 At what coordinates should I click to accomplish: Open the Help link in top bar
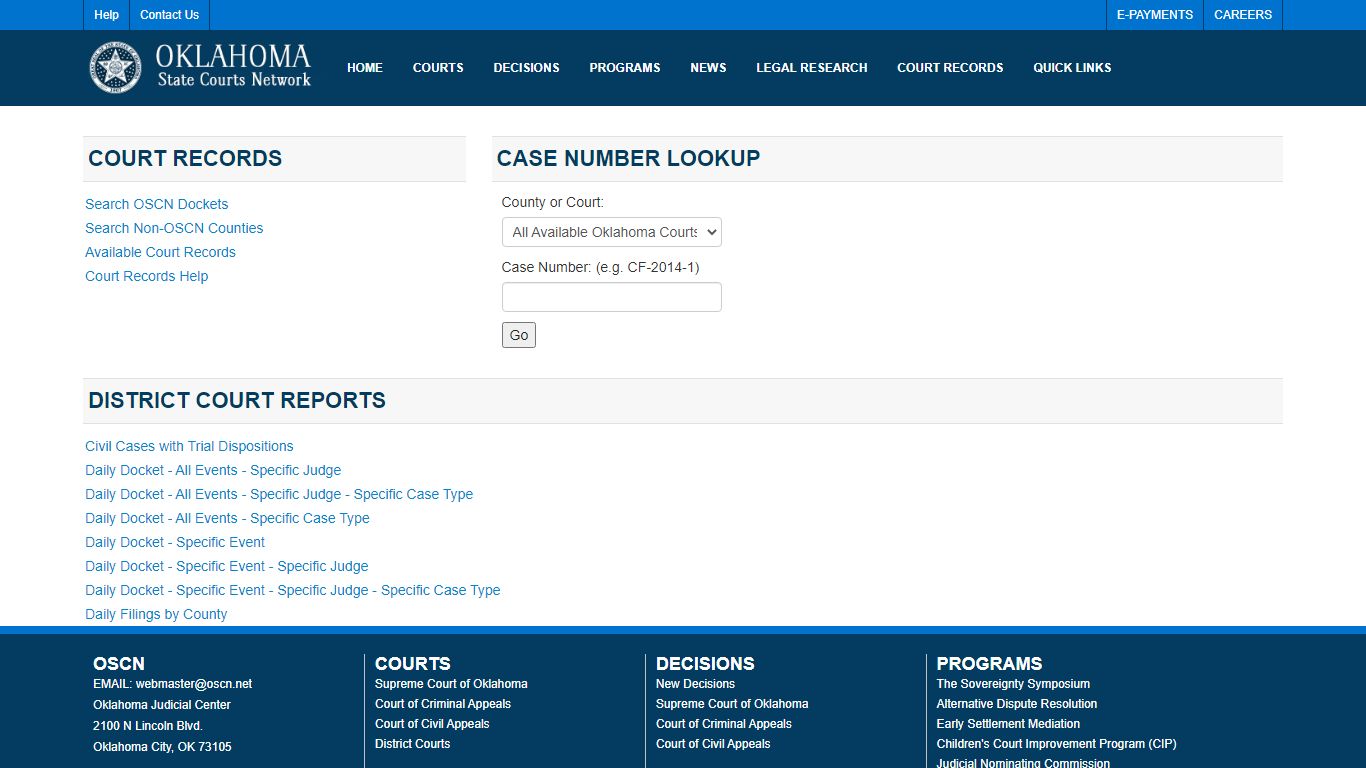coord(106,15)
